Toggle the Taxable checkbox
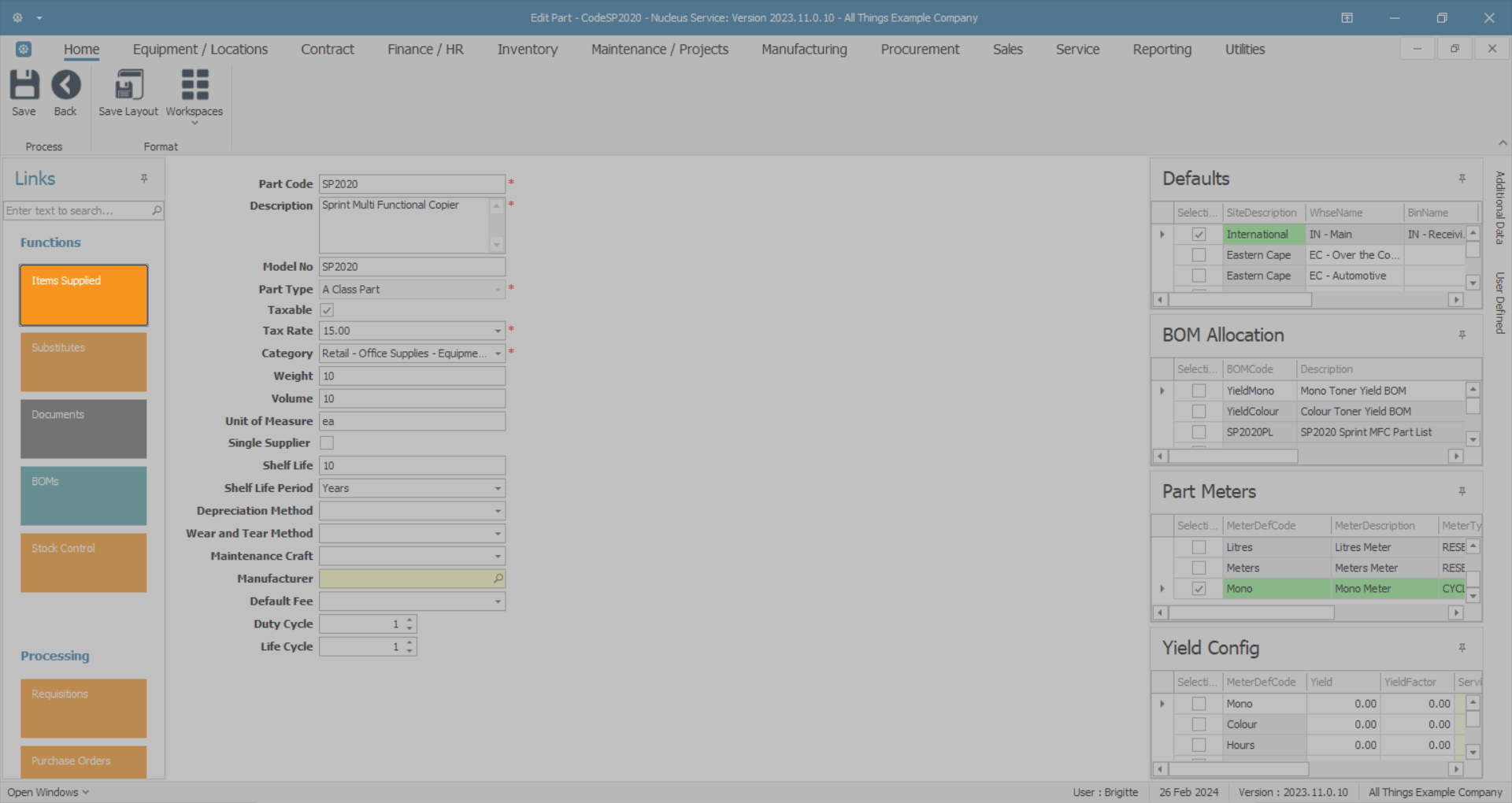 (327, 310)
